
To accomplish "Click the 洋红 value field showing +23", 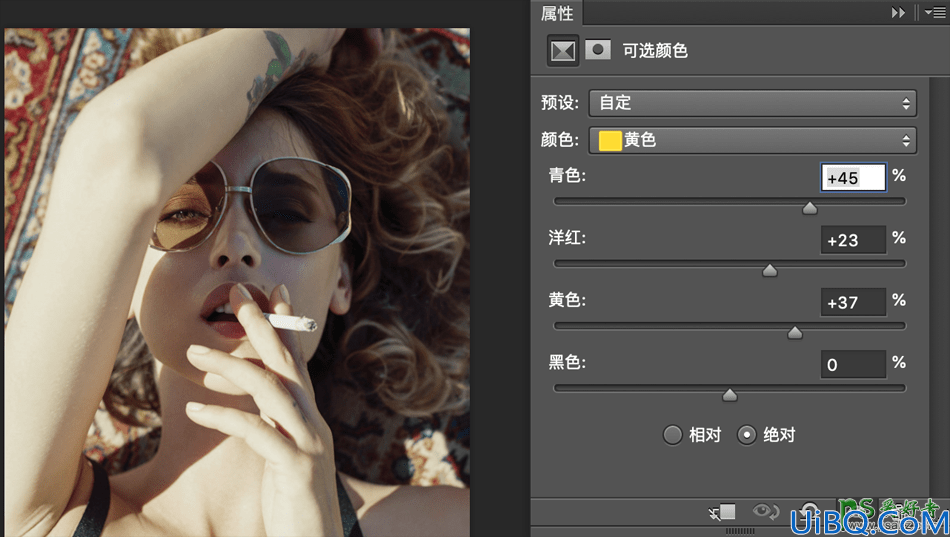I will pyautogui.click(x=853, y=240).
